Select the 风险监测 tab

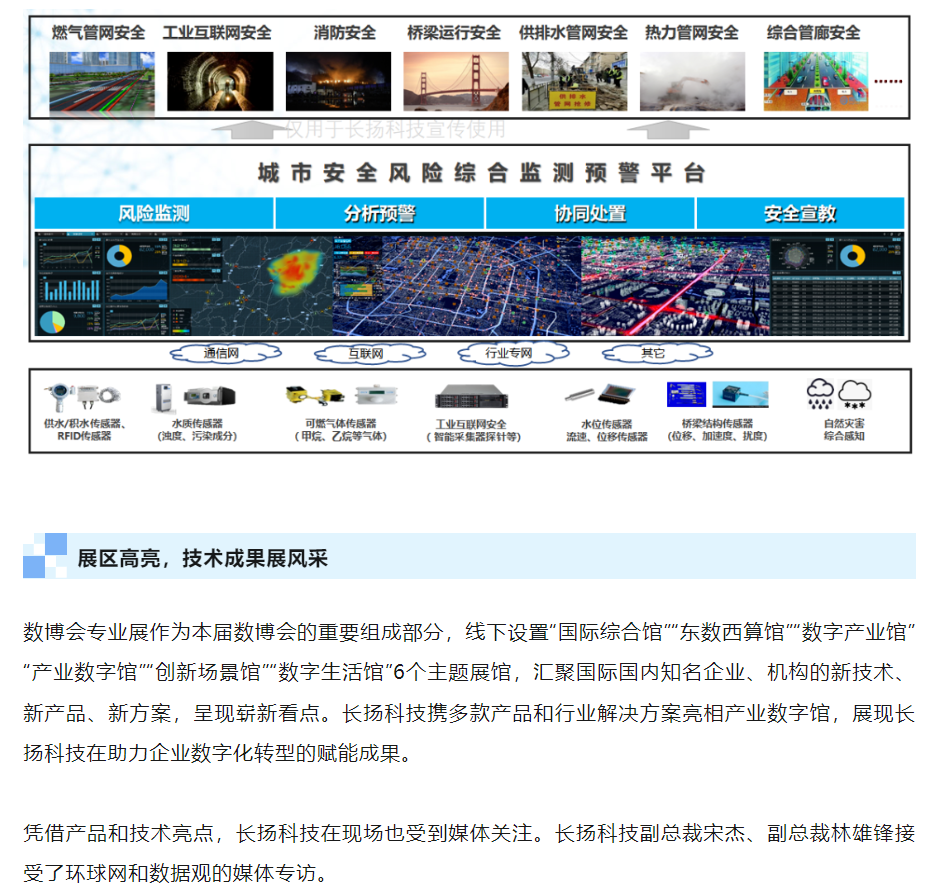[x=154, y=214]
